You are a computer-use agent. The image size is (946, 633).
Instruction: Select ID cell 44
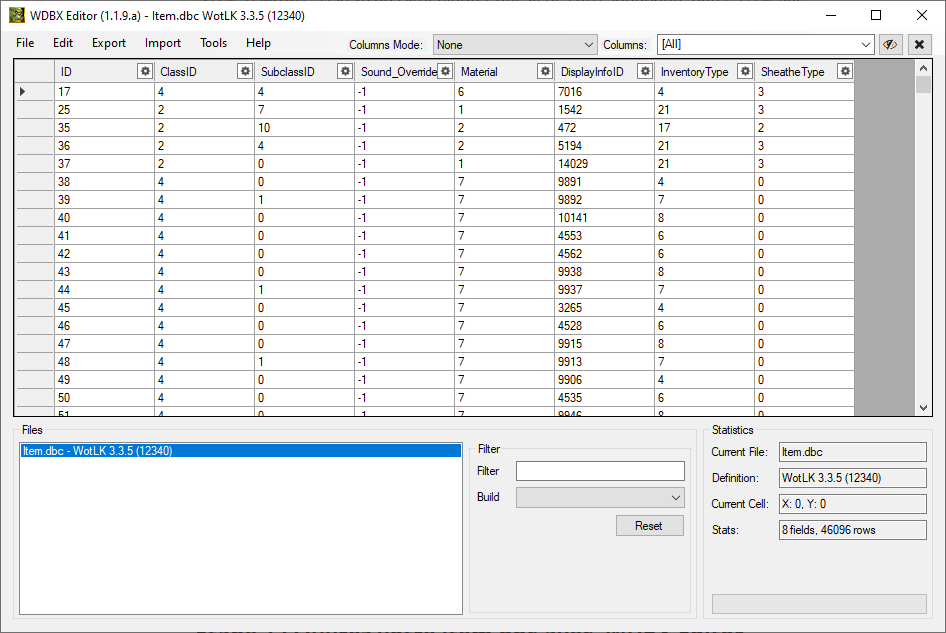tap(104, 290)
